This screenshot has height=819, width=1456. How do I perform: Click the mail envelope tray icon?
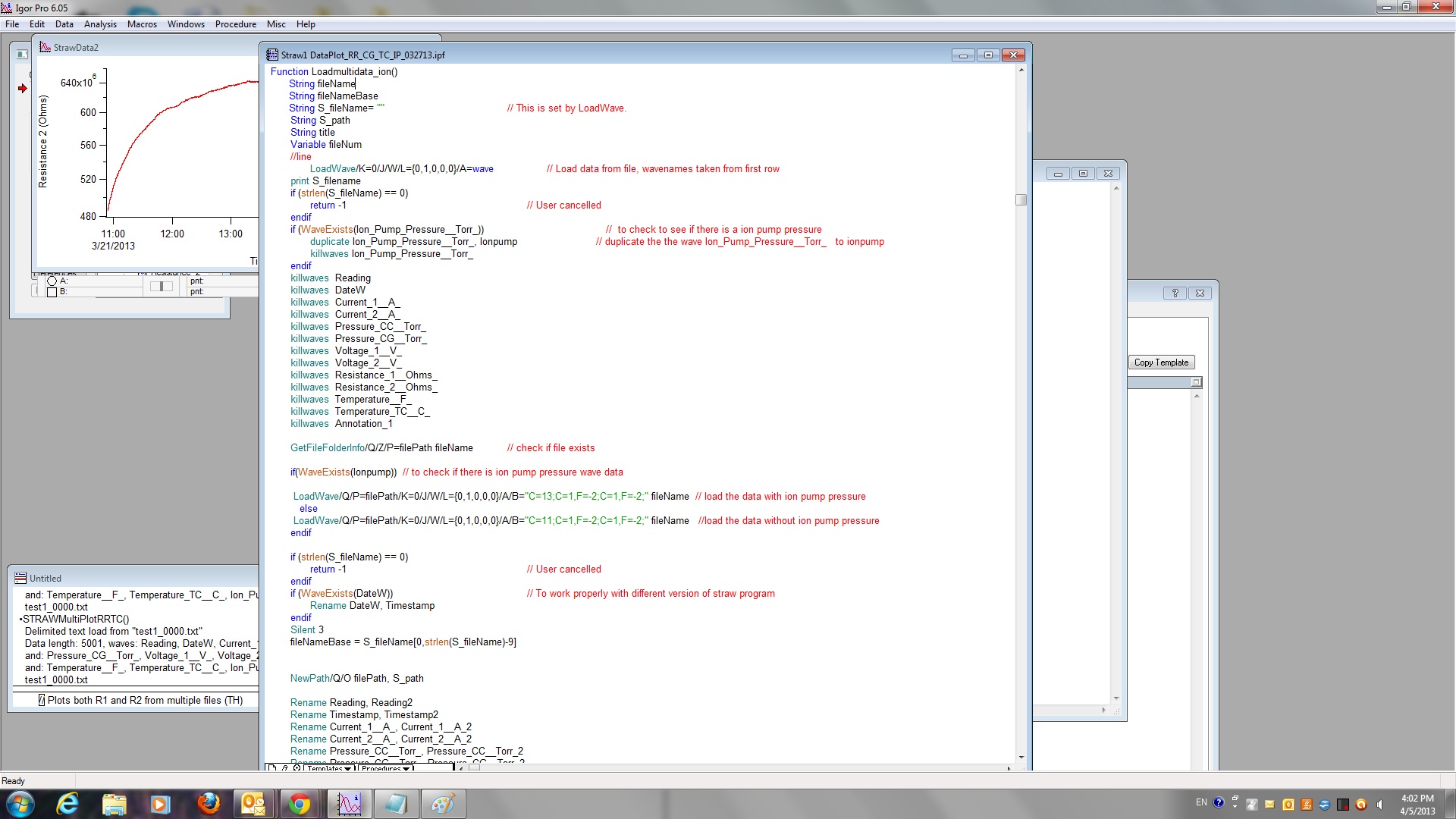point(1269,805)
